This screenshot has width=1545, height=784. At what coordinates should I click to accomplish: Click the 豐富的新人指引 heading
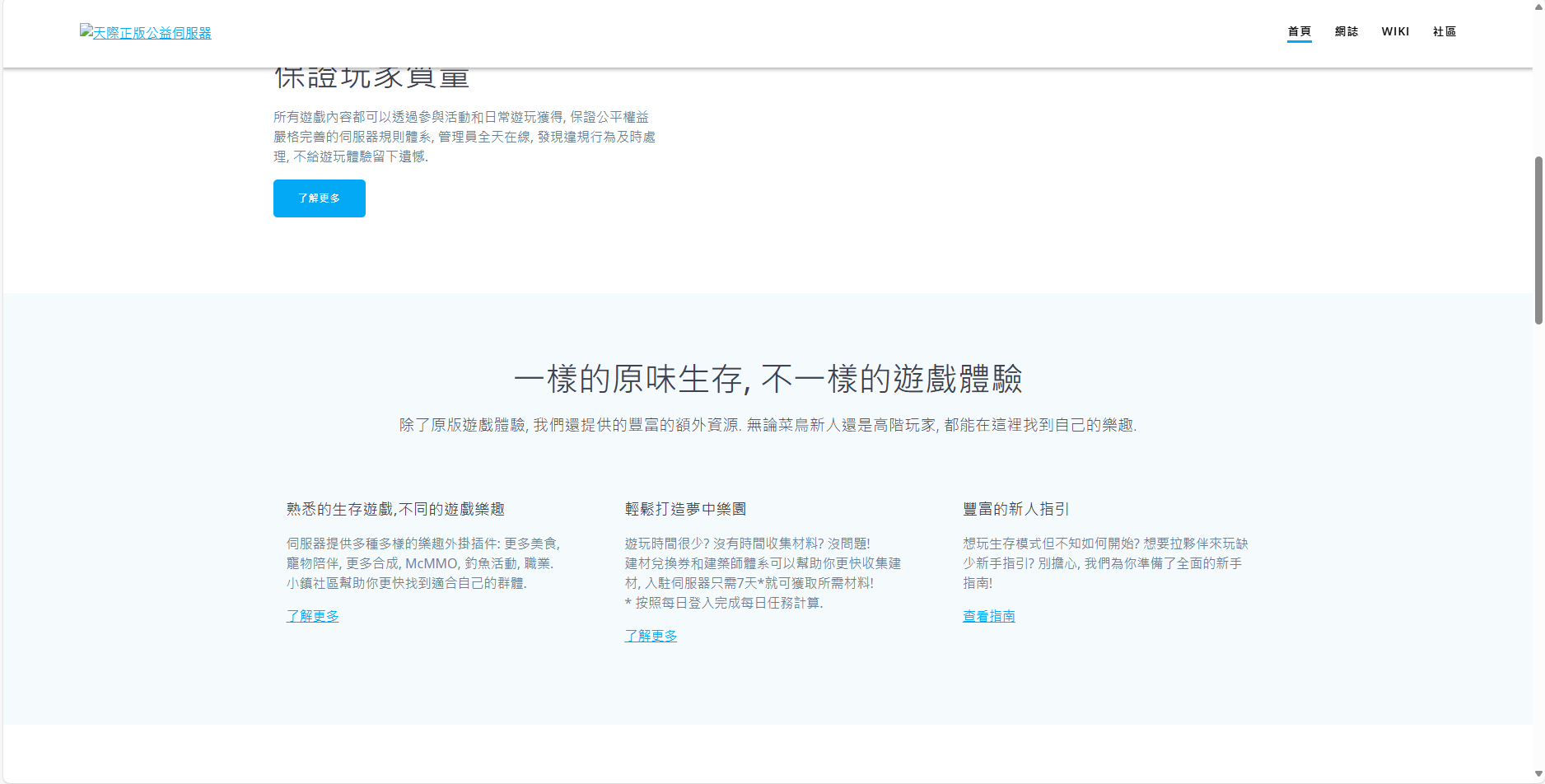(x=1015, y=509)
